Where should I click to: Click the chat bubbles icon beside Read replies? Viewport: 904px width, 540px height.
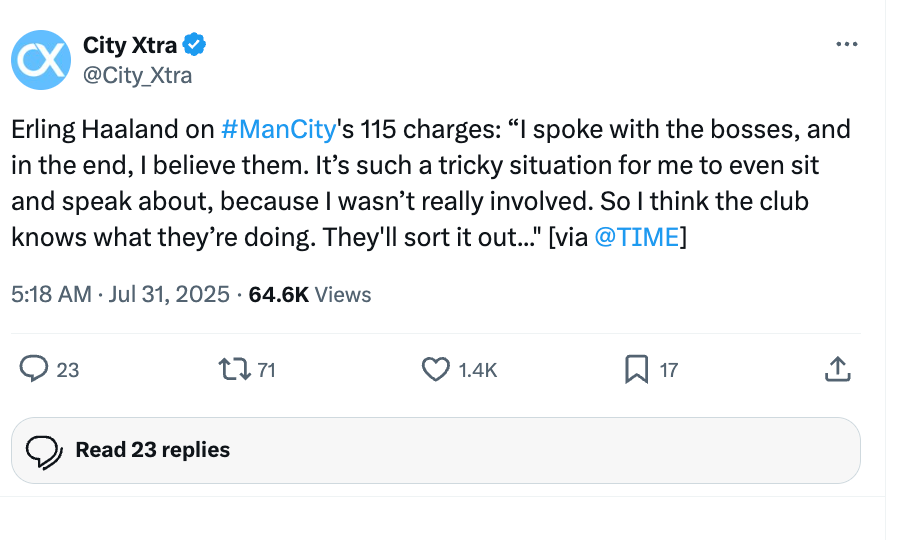(x=43, y=451)
